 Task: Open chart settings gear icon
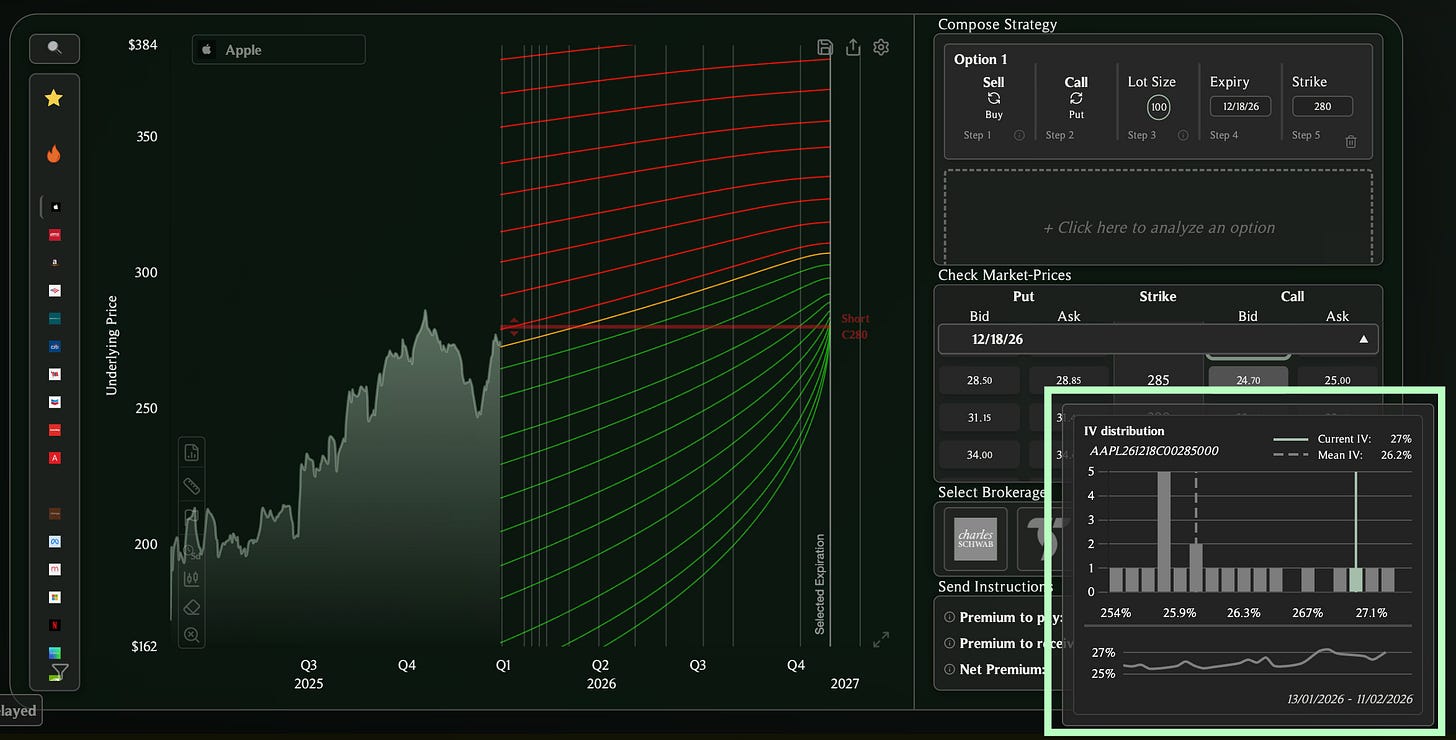coord(881,47)
